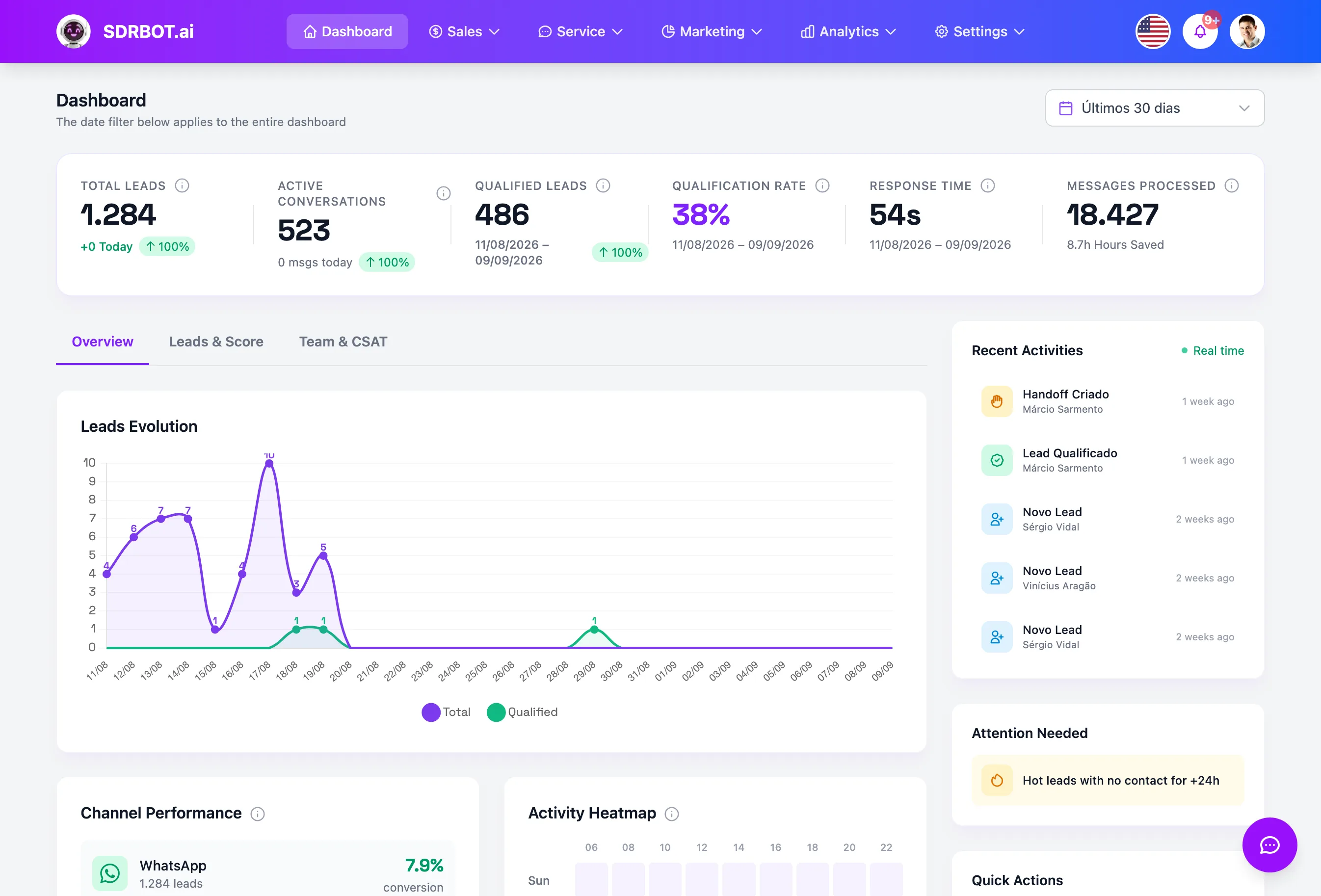Click the Total Leads 100% growth badge
The height and width of the screenshot is (896, 1321).
[x=167, y=247]
